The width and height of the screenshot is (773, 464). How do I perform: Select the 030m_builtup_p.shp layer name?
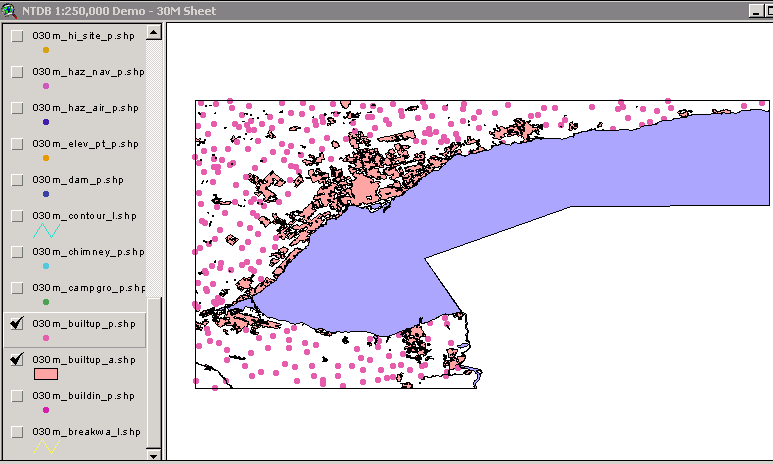click(84, 324)
